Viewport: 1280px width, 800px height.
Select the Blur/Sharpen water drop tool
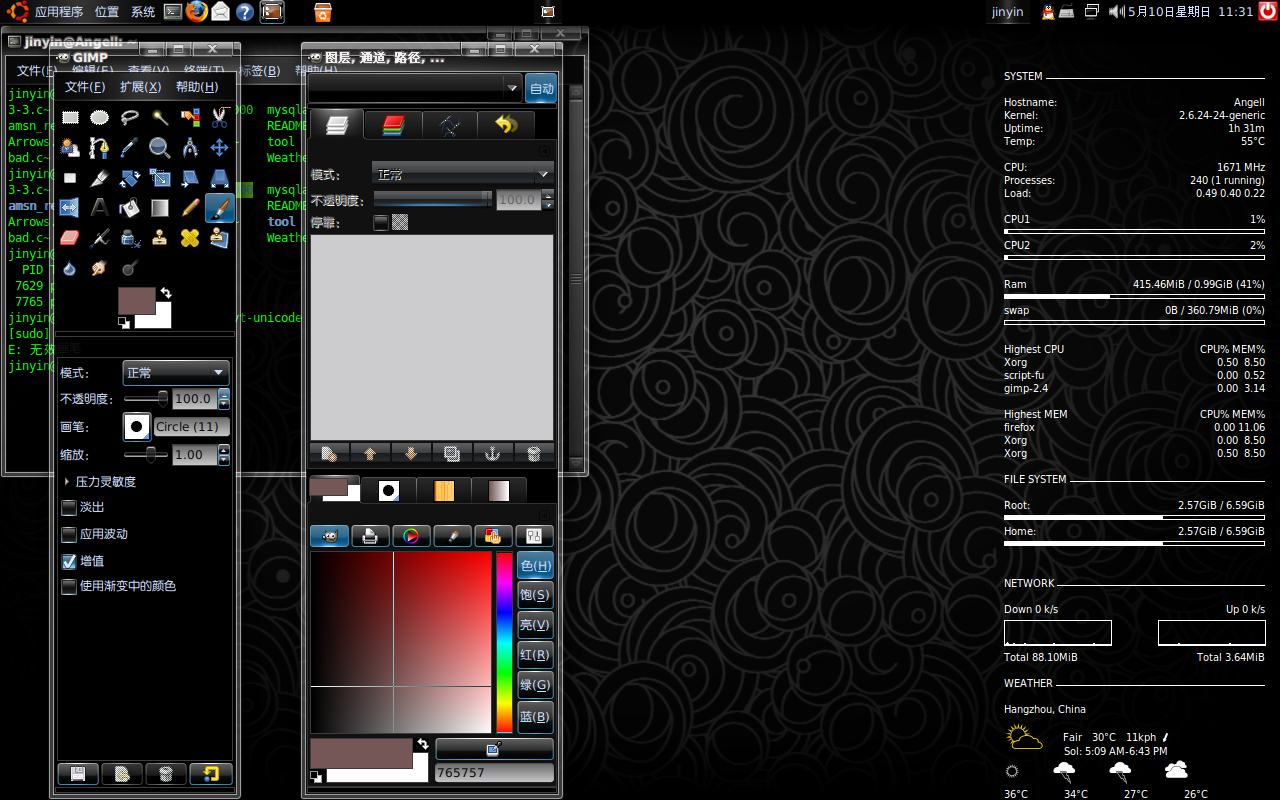tap(70, 268)
